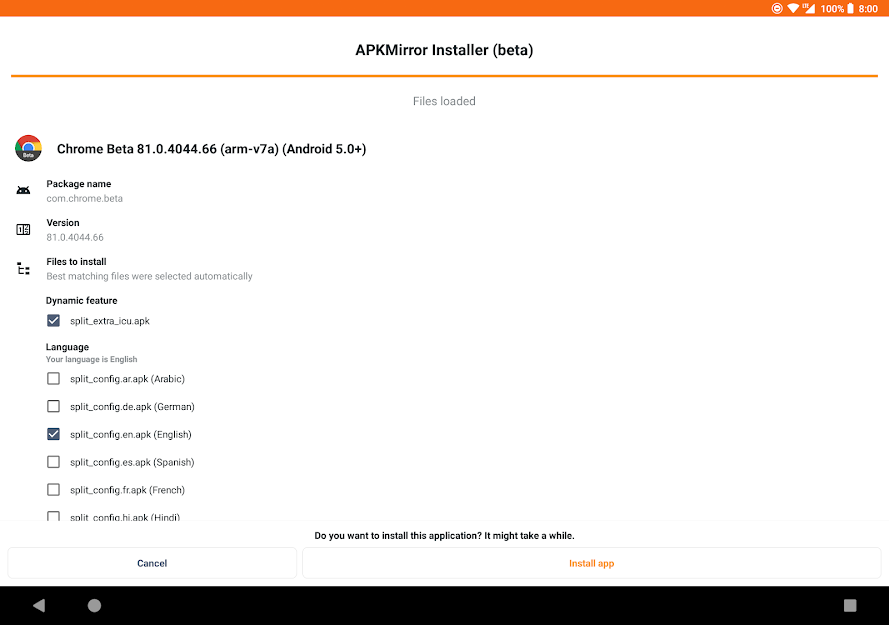Click the 100% battery percentage text
The height and width of the screenshot is (625, 889).
(x=832, y=9)
